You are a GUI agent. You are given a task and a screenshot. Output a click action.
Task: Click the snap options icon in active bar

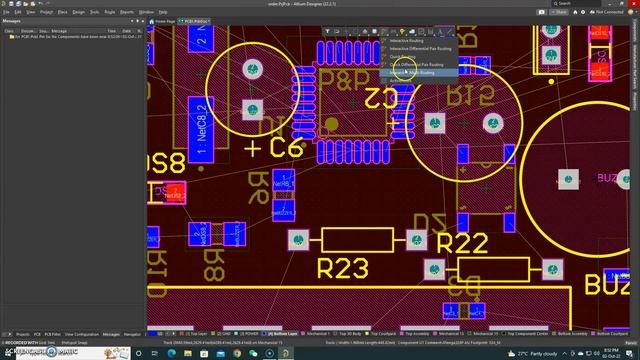337,31
